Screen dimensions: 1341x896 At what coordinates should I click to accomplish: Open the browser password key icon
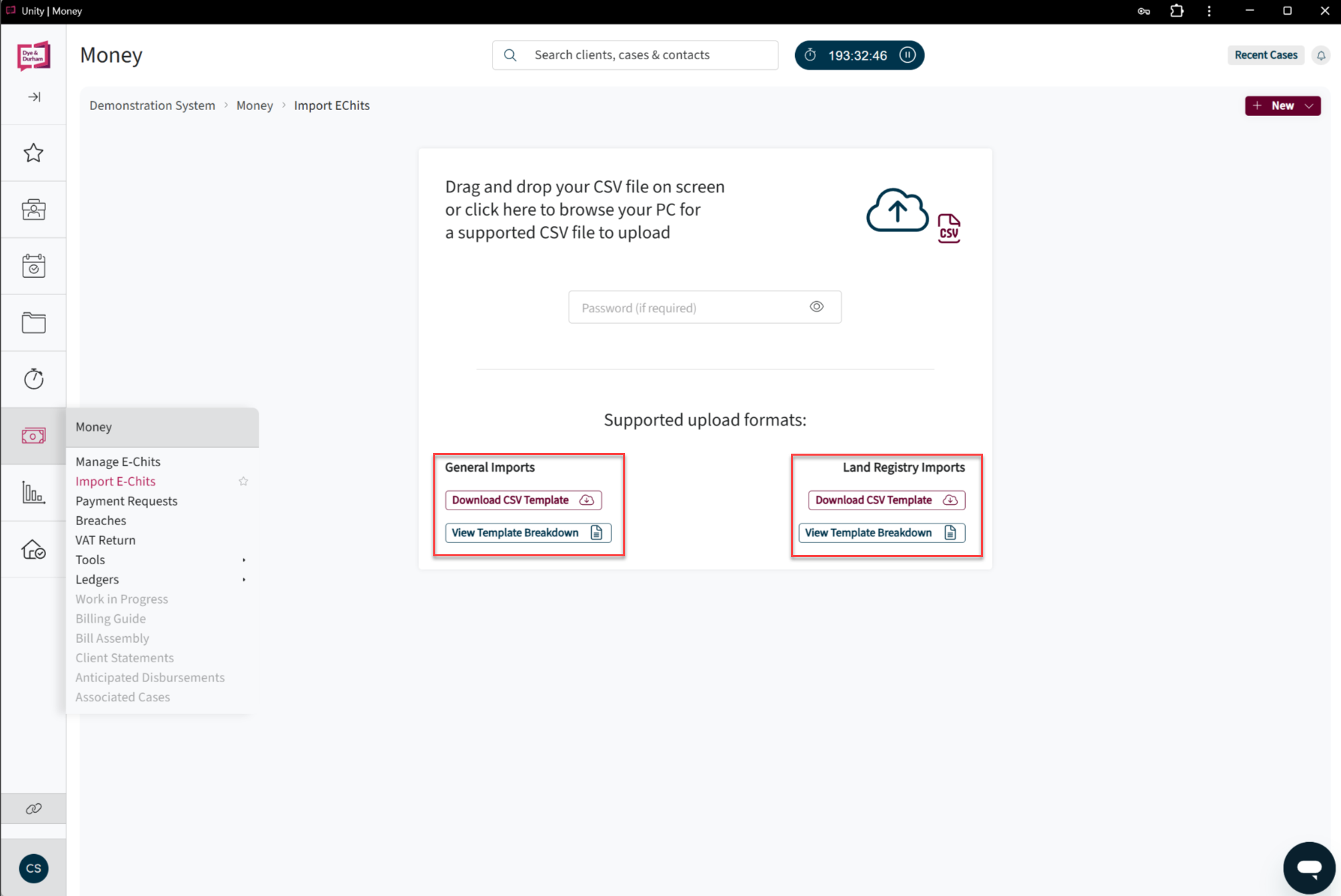(x=1144, y=11)
